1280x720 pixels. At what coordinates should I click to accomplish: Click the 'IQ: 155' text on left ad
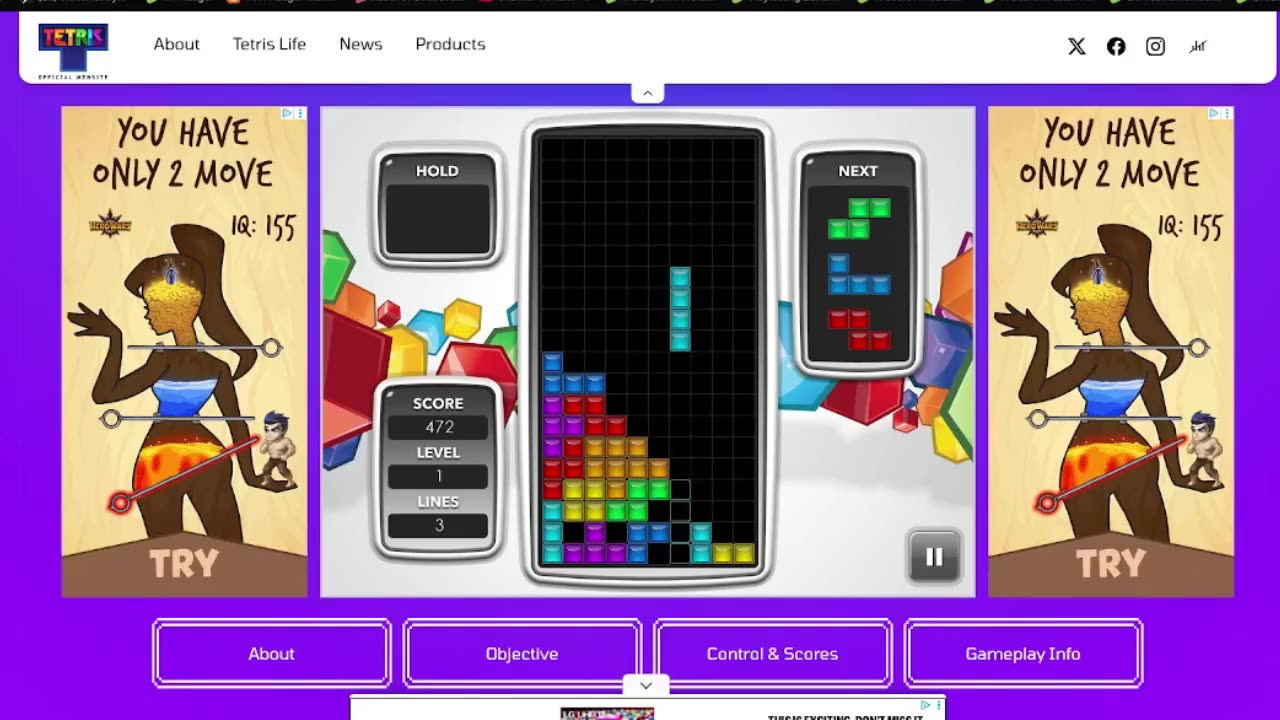pos(264,226)
